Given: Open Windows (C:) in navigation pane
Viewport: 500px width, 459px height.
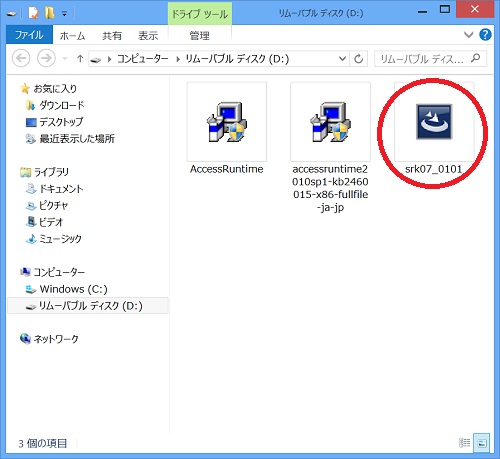Looking at the screenshot, I should (73, 289).
